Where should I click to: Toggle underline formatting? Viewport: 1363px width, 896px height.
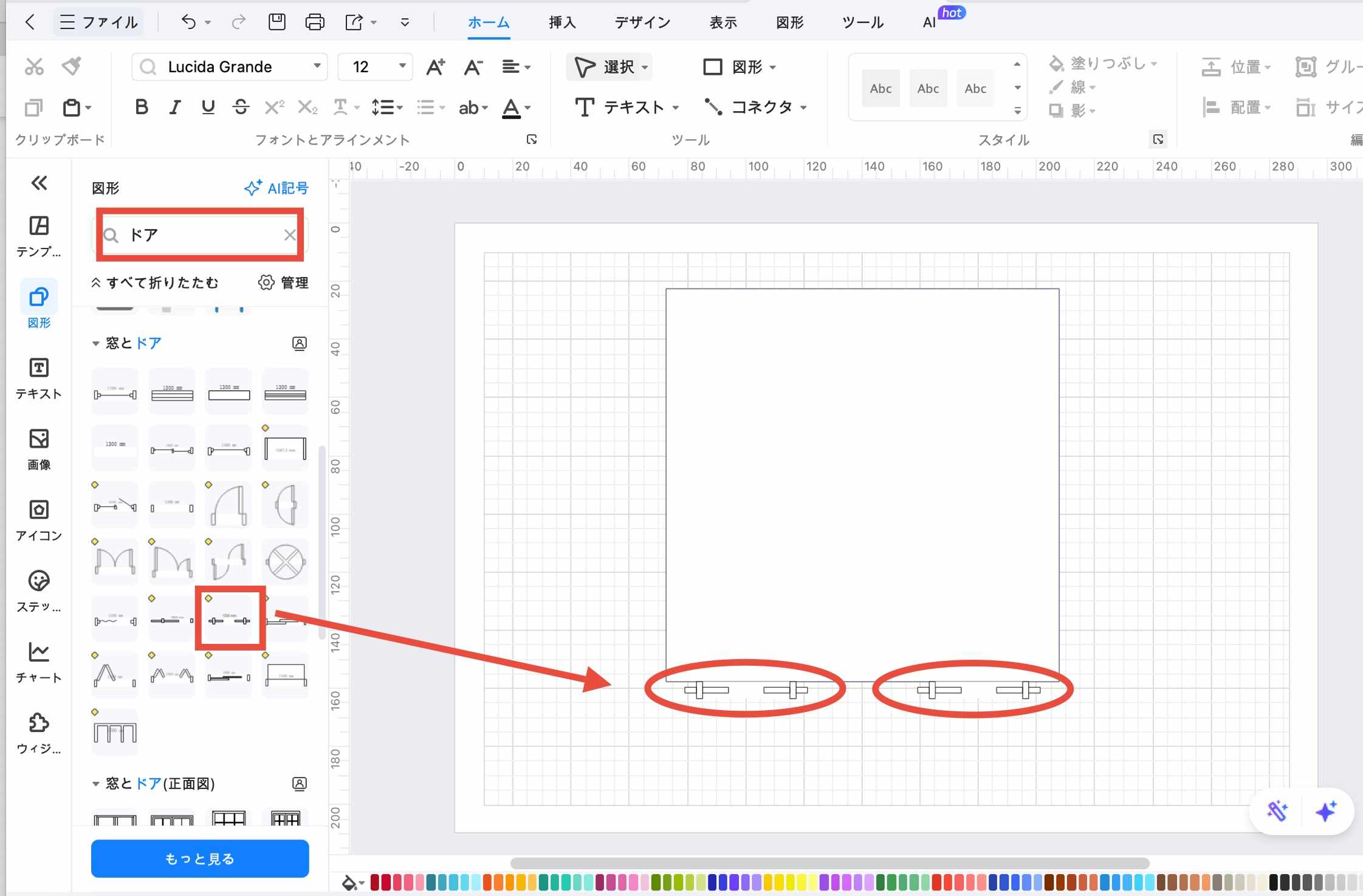(x=208, y=108)
